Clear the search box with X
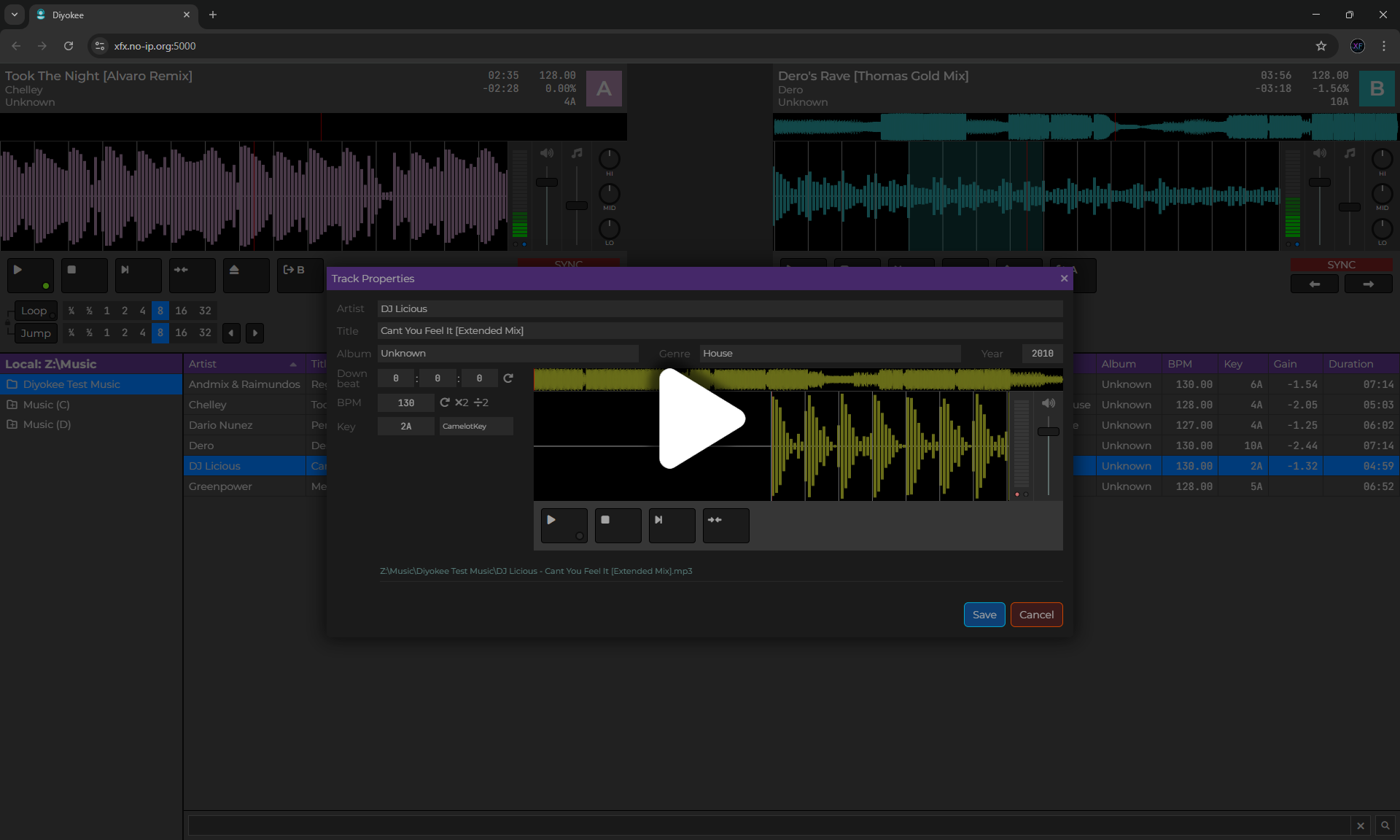The width and height of the screenshot is (1400, 840). [x=1361, y=825]
